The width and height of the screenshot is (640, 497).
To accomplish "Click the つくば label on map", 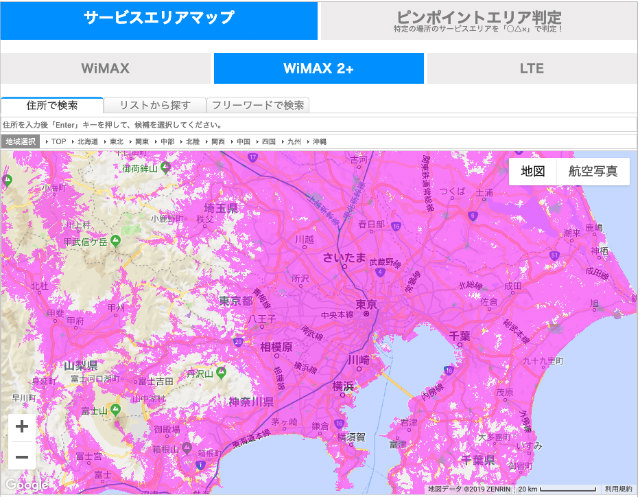I will tap(452, 191).
